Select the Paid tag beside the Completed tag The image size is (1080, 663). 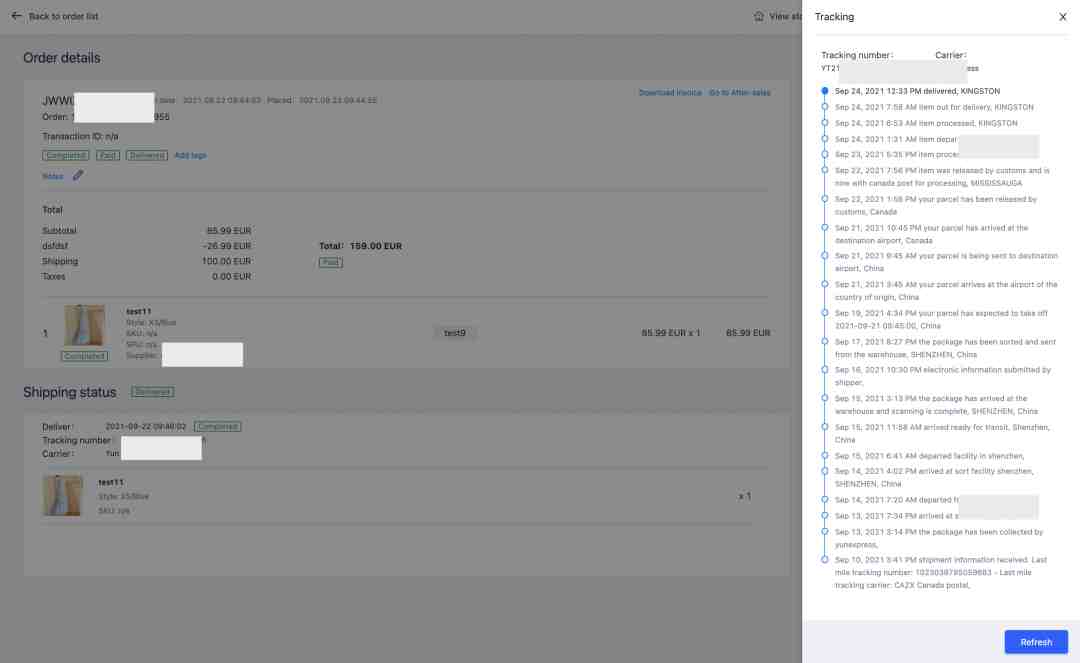pos(107,156)
